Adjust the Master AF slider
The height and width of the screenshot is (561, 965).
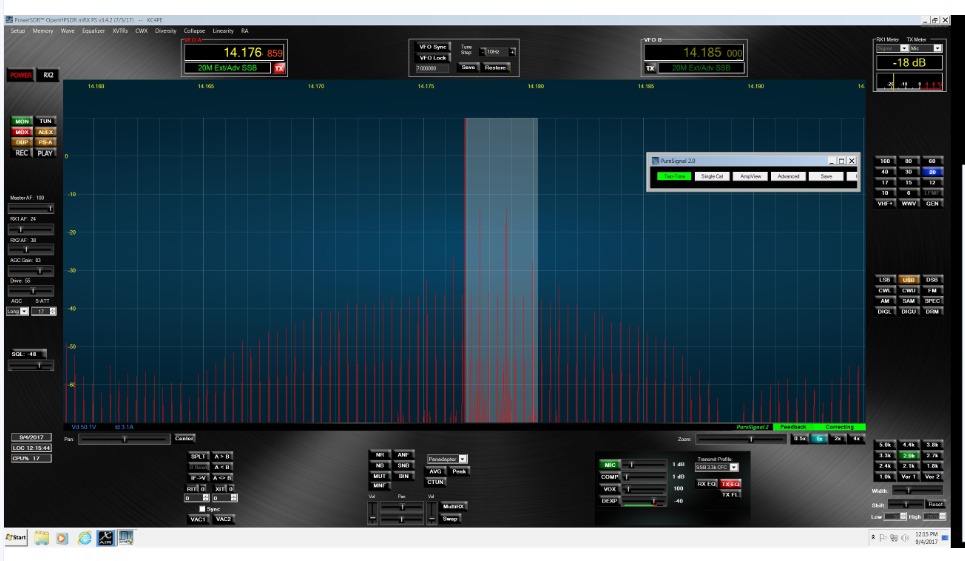(x=31, y=209)
